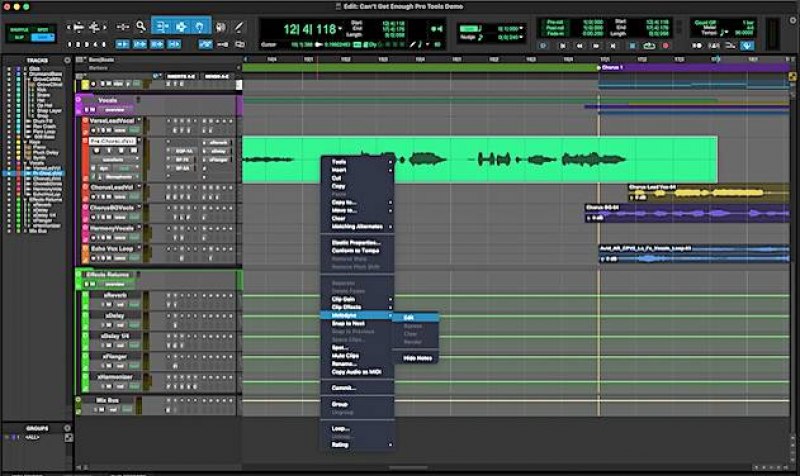
Task: Expand the Tools submenu arrow
Action: pos(390,162)
